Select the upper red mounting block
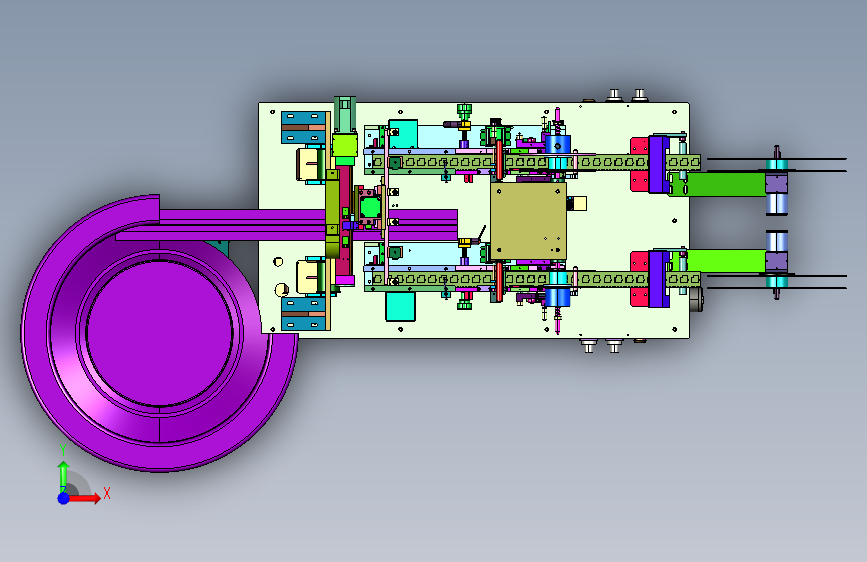The width and height of the screenshot is (867, 562). [x=640, y=164]
